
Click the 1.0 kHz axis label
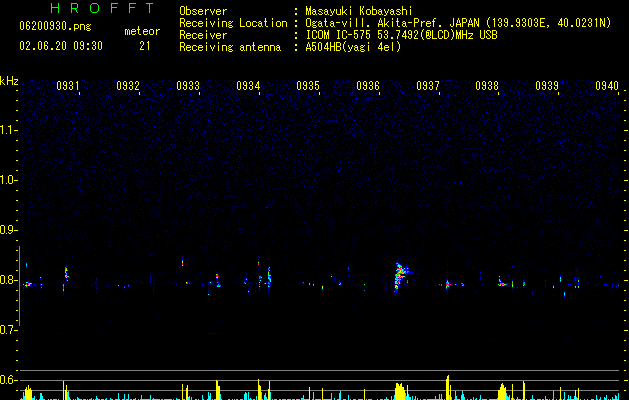(8, 180)
